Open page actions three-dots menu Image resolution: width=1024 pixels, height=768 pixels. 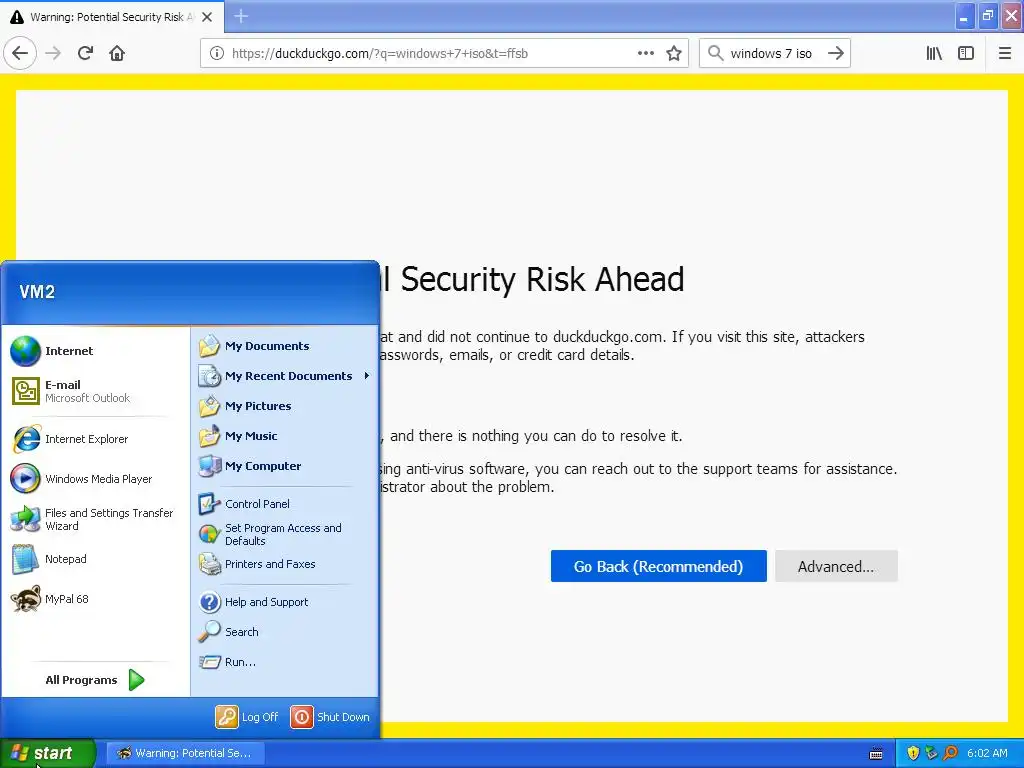coord(646,54)
